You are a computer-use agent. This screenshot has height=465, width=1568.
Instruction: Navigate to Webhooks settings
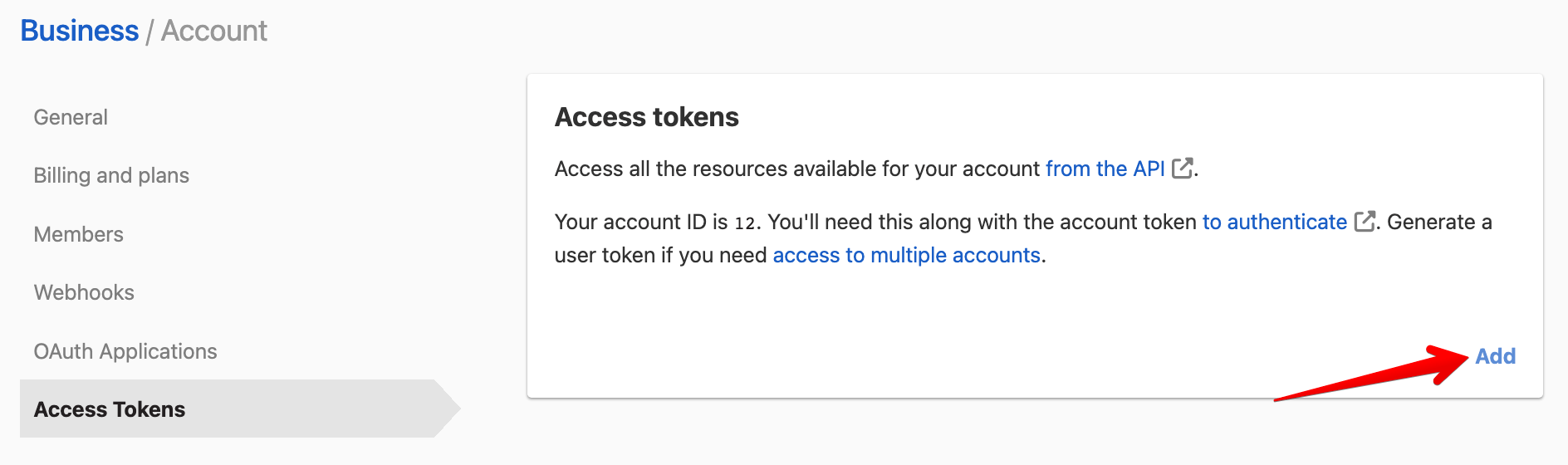84,292
